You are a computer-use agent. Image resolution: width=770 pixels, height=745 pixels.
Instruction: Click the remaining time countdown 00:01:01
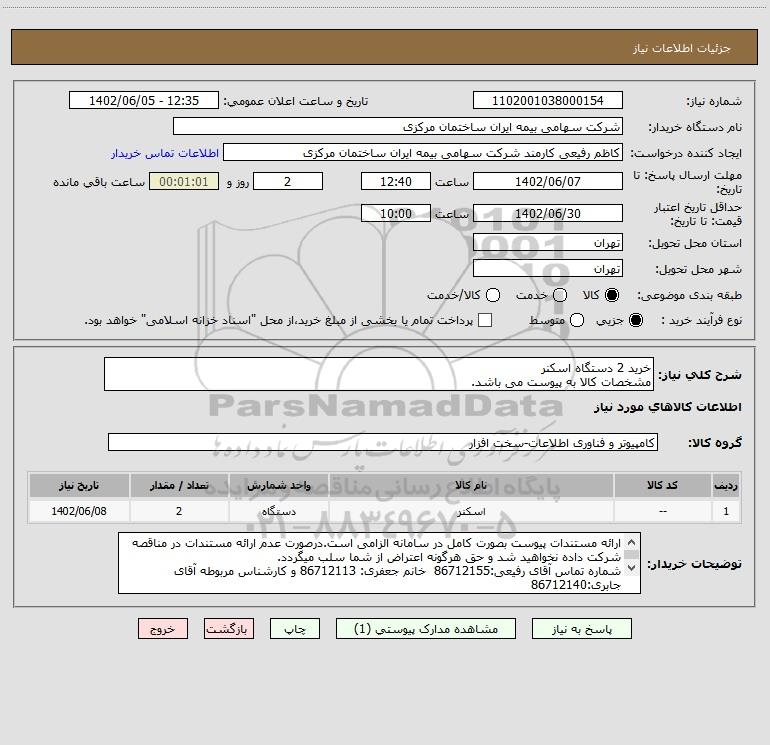pos(184,181)
